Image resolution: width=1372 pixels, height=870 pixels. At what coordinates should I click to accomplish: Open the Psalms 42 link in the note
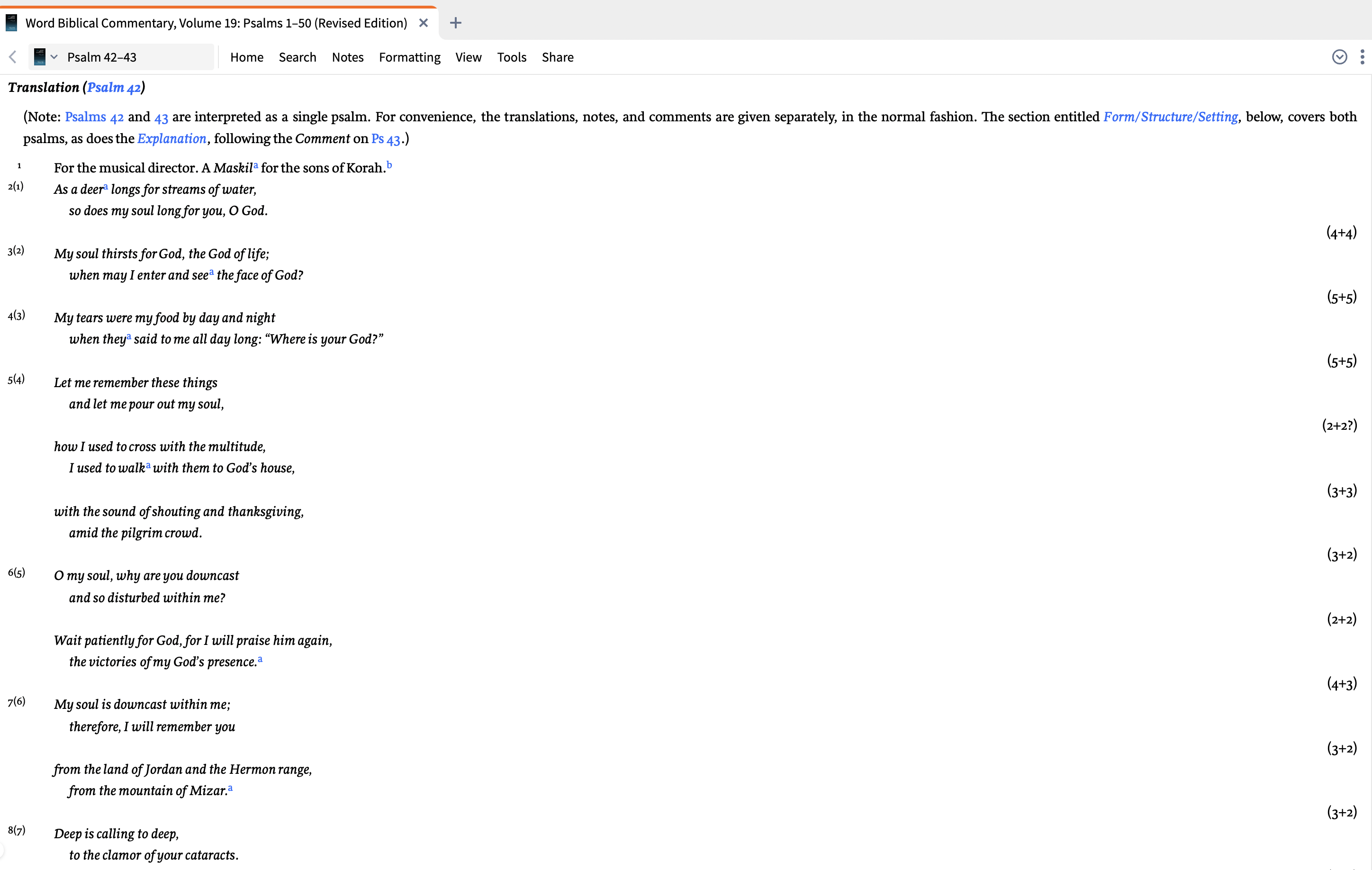(94, 117)
